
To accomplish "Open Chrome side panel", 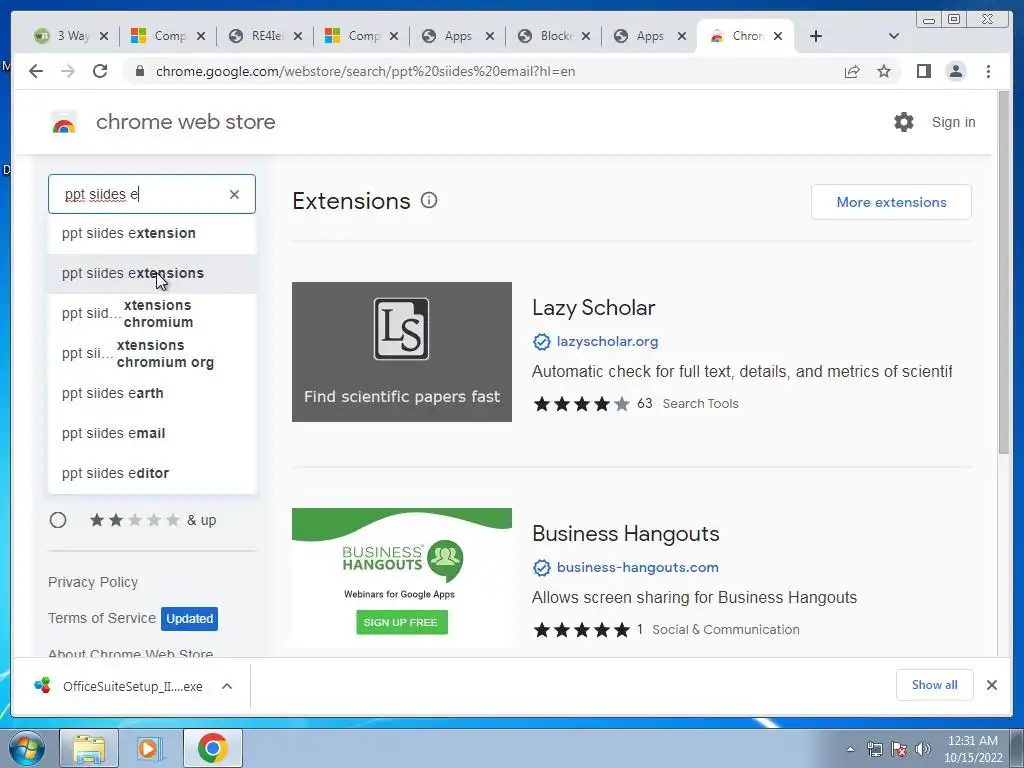I will [923, 71].
